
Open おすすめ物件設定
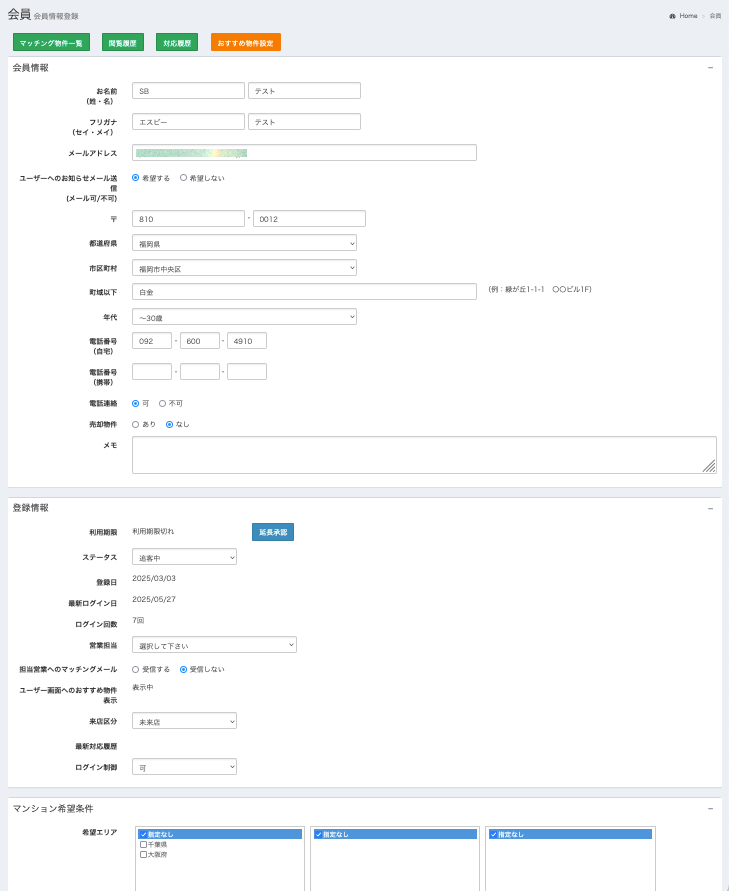(245, 42)
